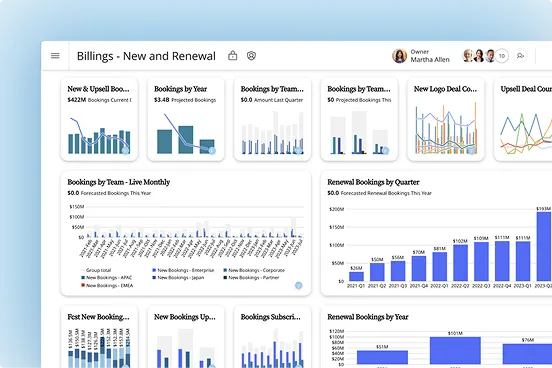Viewport: 552px width, 368px height.
Task: Click the gray-haired collaborator avatar
Action: [x=468, y=56]
